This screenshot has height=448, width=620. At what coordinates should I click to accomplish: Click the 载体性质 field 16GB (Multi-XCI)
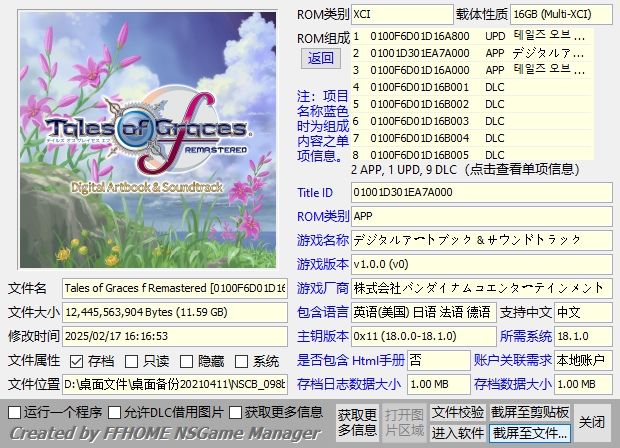tap(561, 15)
